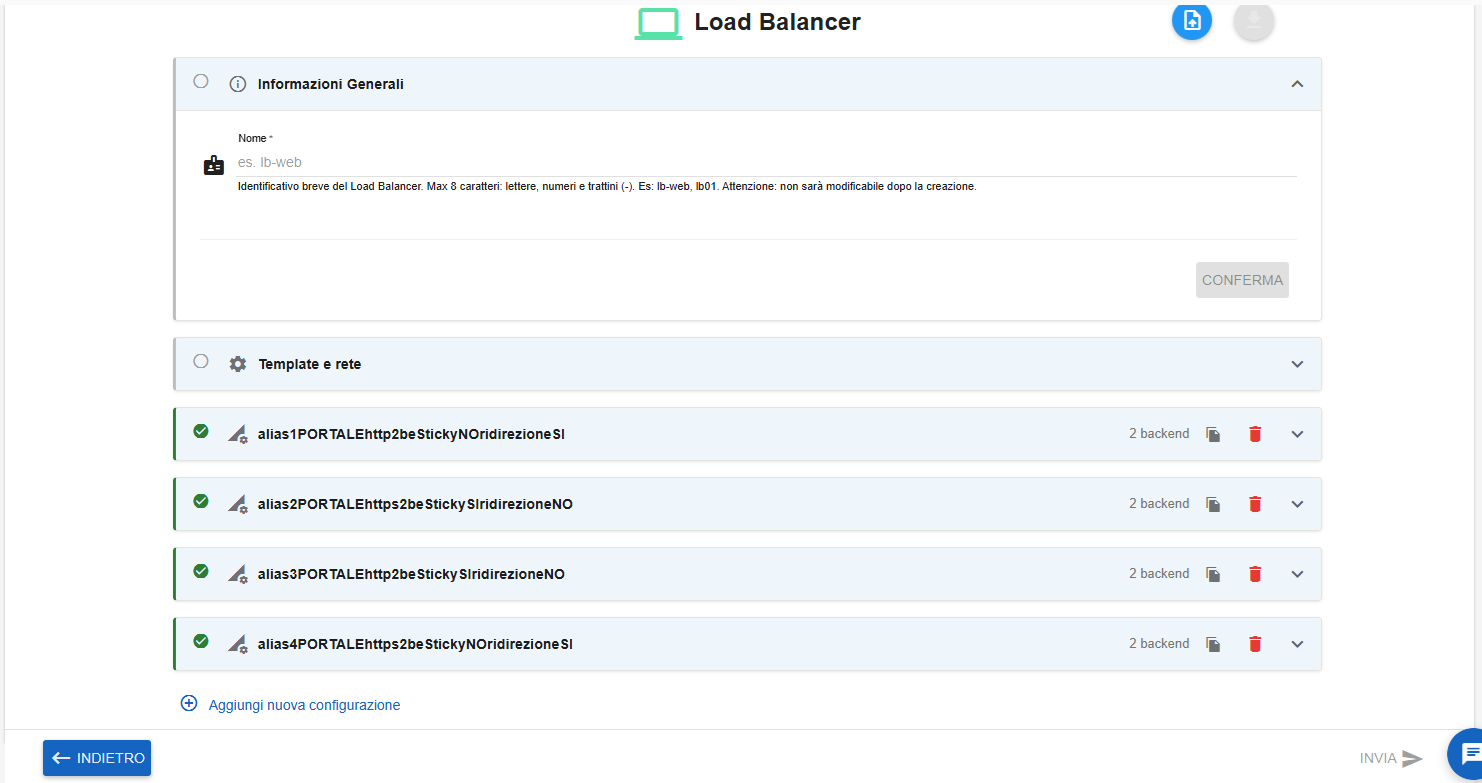The image size is (1482, 783).
Task: Go back with the INDIETRO button
Action: (x=97, y=758)
